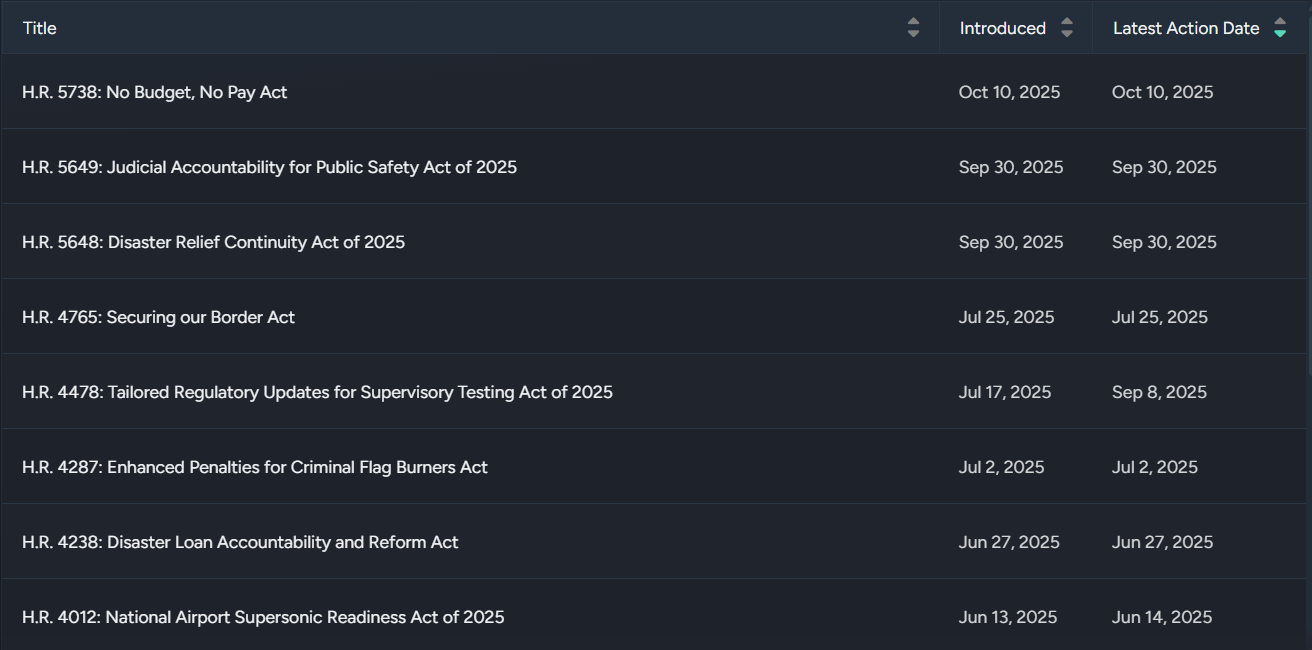This screenshot has width=1312, height=650.
Task: Select H.R. 4238 Disaster Loan Accountability Act
Action: [240, 542]
